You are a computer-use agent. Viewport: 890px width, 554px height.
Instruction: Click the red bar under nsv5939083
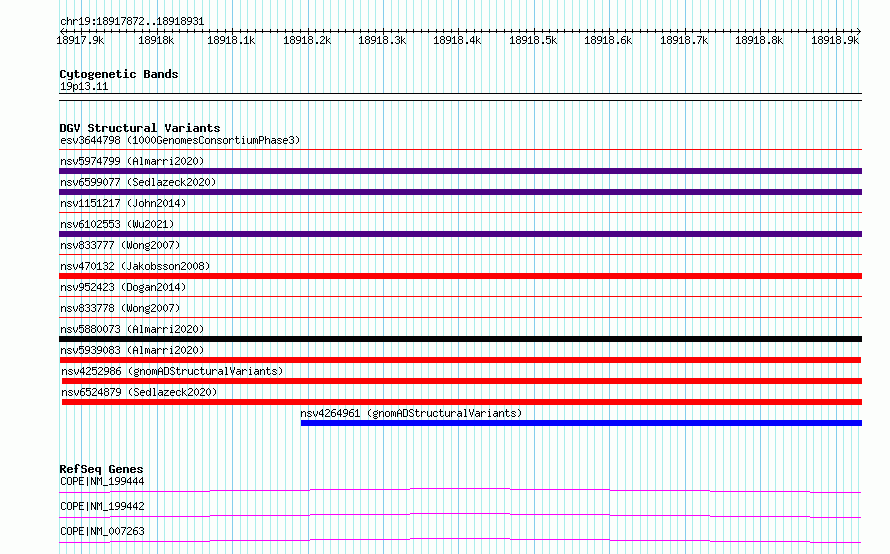[460, 360]
